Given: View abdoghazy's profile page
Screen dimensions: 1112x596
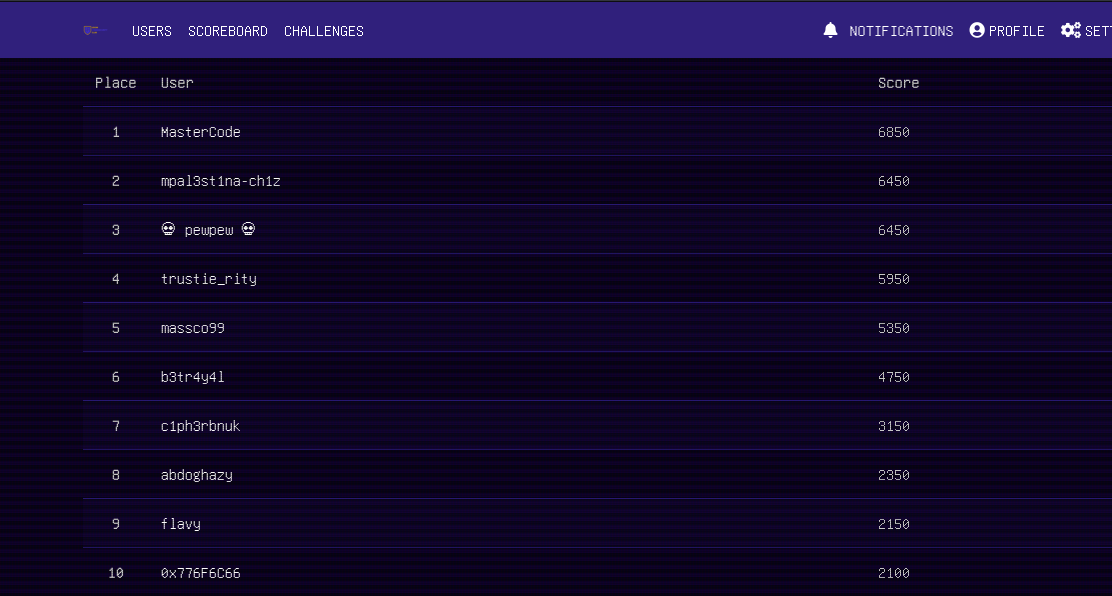Looking at the screenshot, I should pos(197,475).
